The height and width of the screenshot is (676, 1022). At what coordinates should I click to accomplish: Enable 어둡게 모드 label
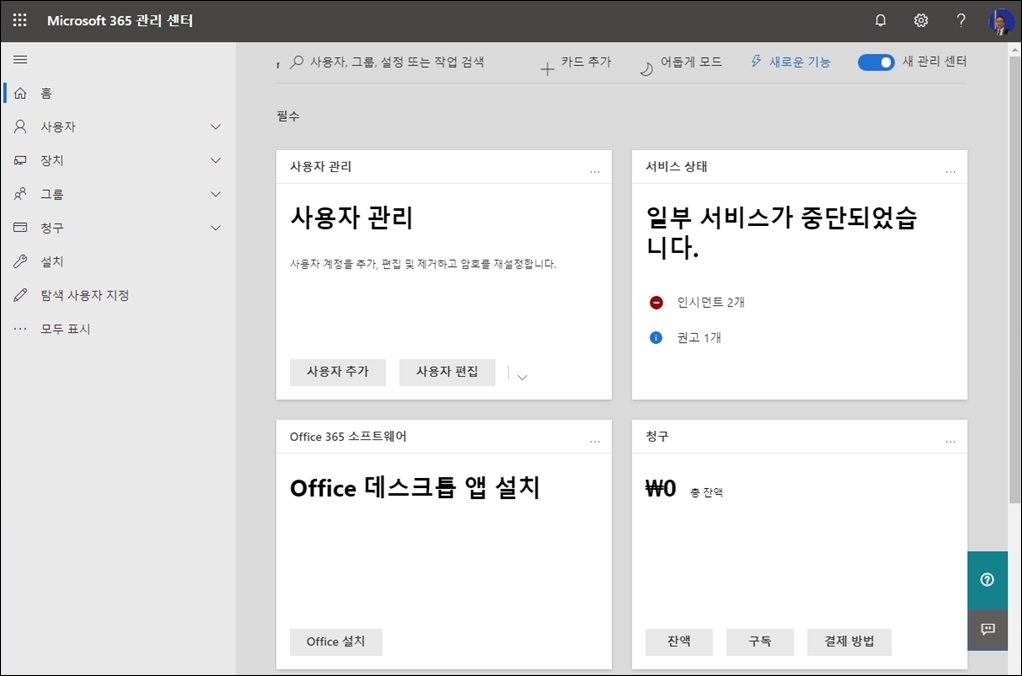[x=691, y=62]
